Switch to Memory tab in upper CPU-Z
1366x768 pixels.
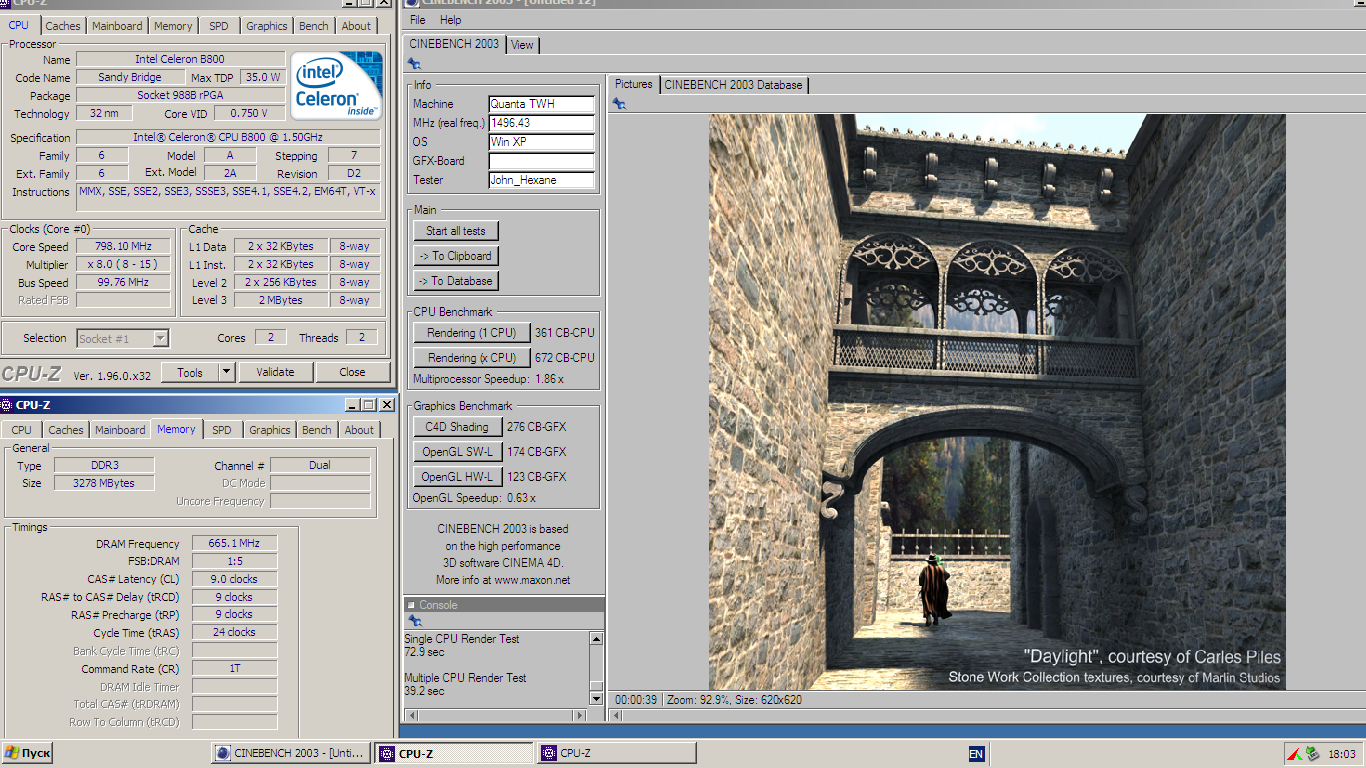(x=173, y=26)
